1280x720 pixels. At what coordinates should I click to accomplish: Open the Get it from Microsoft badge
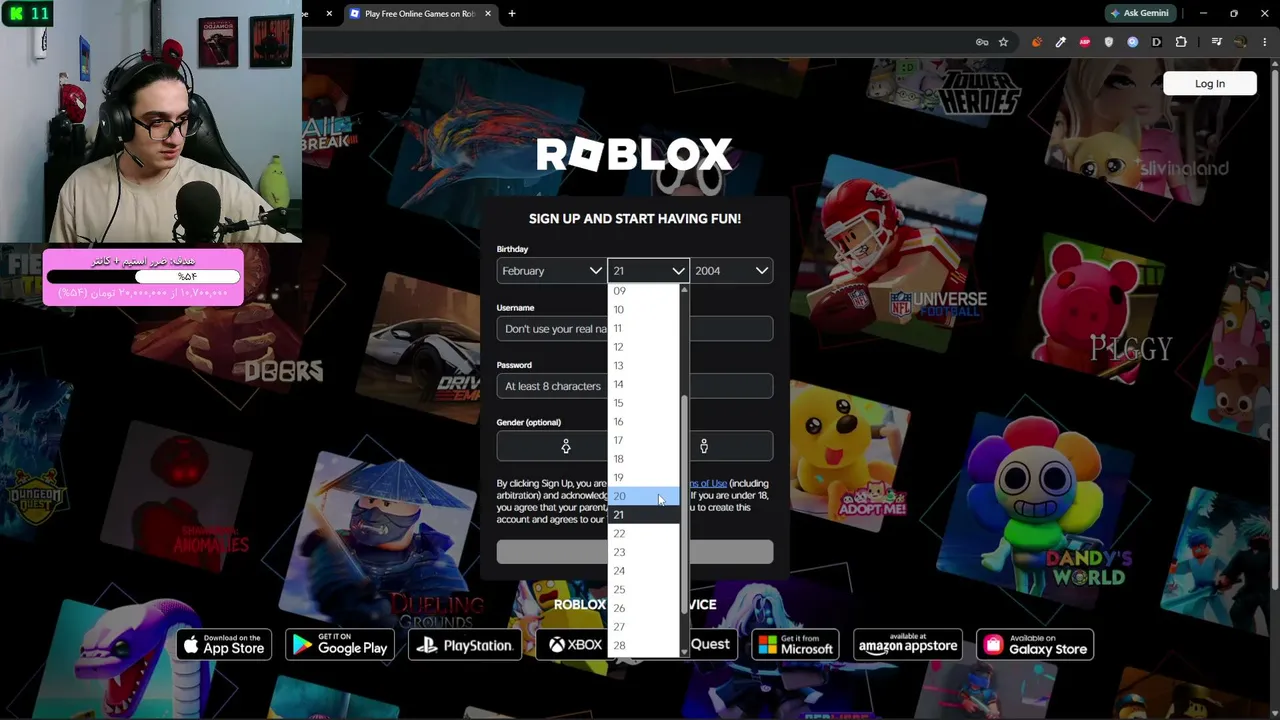pyautogui.click(x=795, y=645)
